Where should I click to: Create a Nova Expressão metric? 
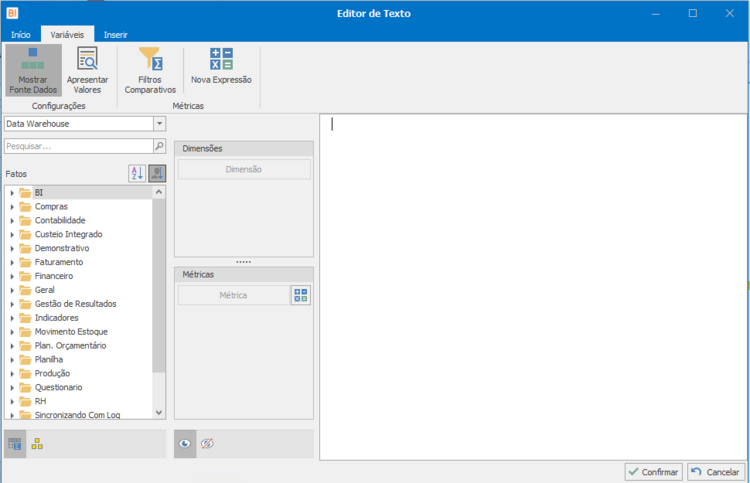pyautogui.click(x=221, y=67)
